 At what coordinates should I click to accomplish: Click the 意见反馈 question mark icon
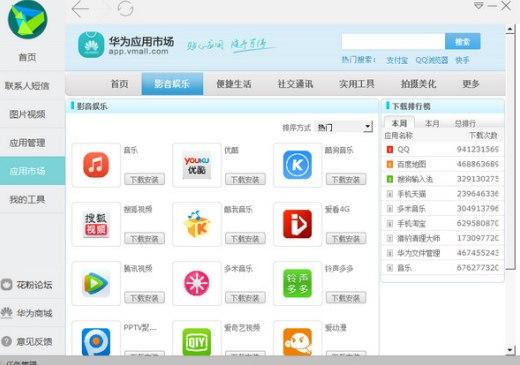pos(7,341)
